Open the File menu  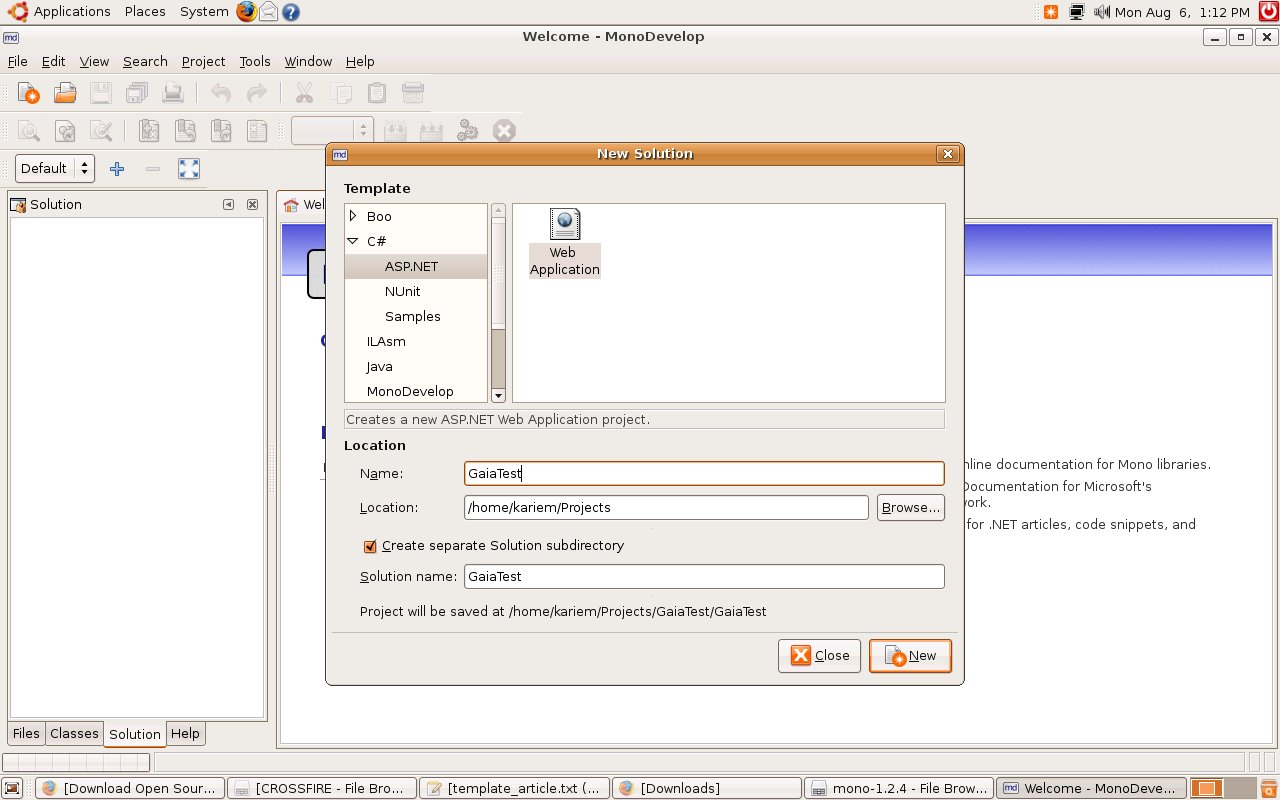(17, 61)
